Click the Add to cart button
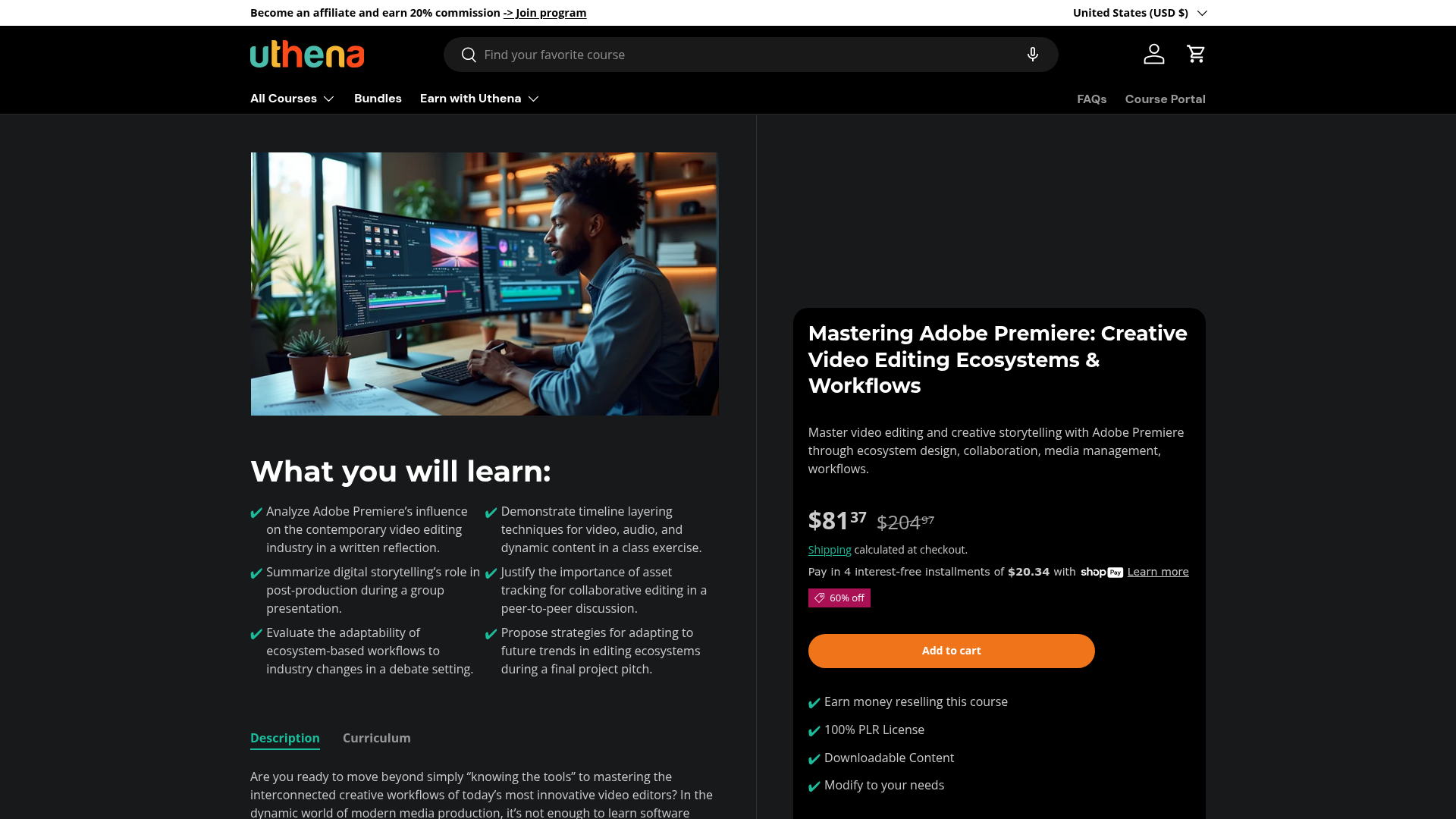The height and width of the screenshot is (819, 1456). tap(951, 651)
